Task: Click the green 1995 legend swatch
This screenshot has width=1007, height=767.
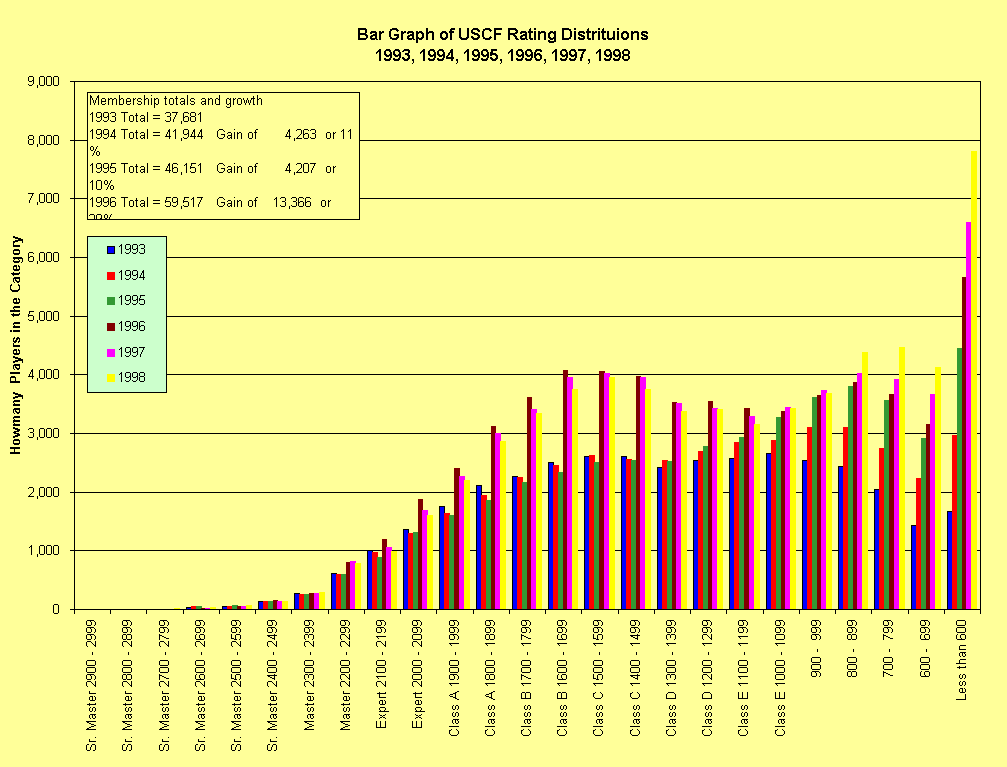Action: pos(111,300)
